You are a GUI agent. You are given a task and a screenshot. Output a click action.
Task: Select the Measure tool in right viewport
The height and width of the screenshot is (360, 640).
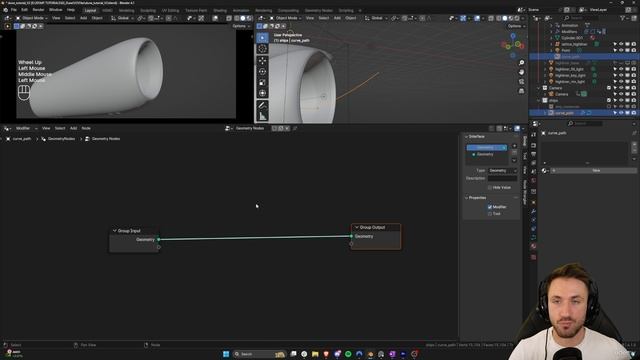(262, 116)
